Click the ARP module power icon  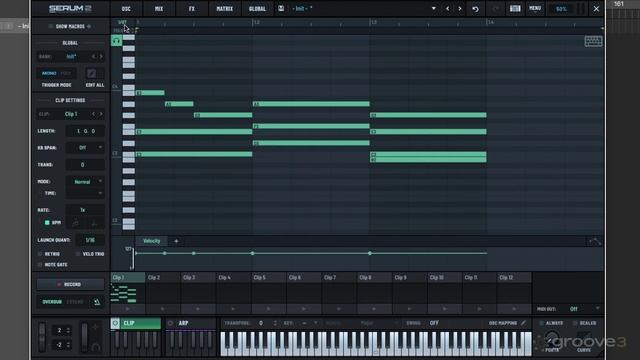(x=171, y=323)
